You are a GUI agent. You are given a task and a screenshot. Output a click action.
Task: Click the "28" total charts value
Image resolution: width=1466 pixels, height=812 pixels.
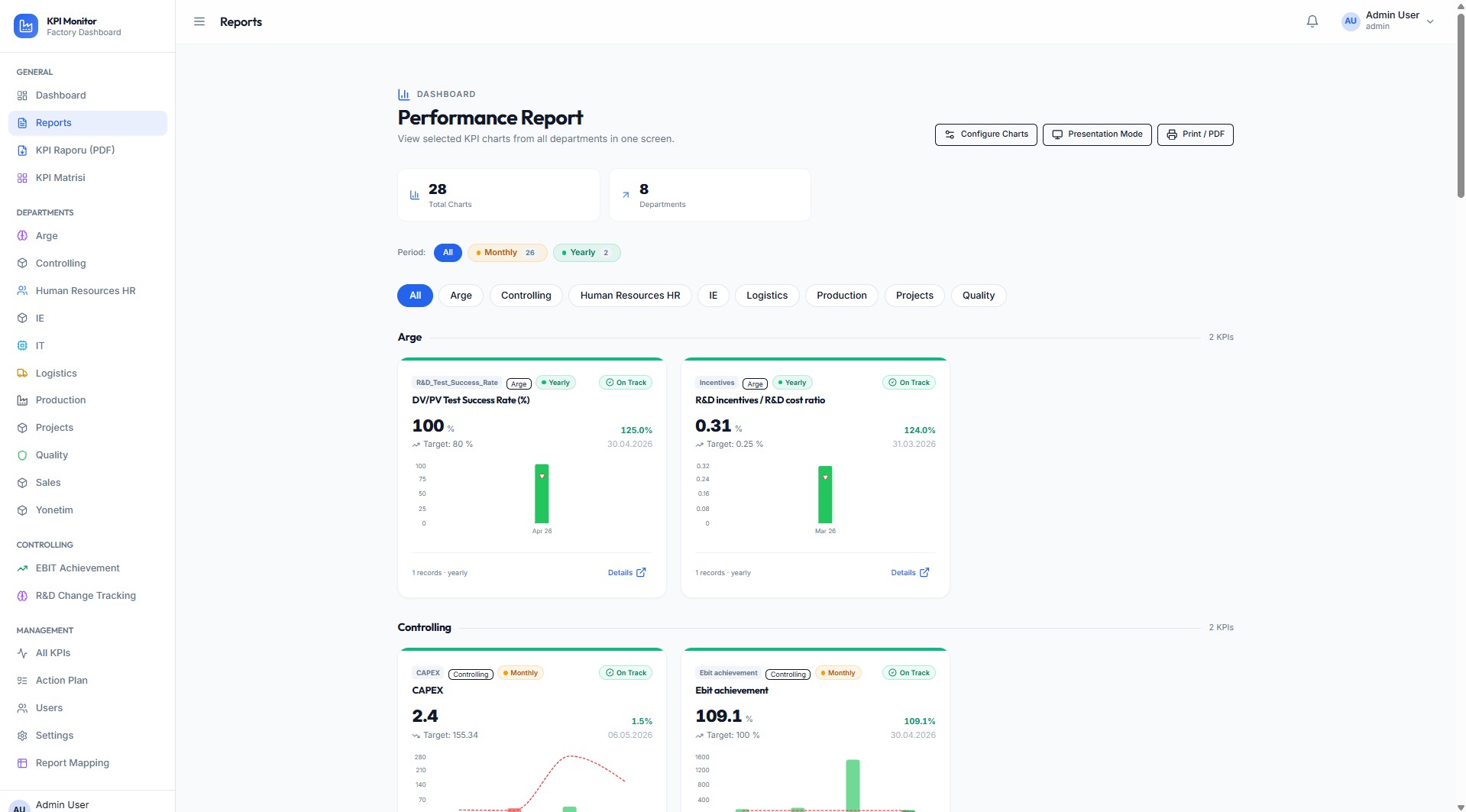point(438,189)
